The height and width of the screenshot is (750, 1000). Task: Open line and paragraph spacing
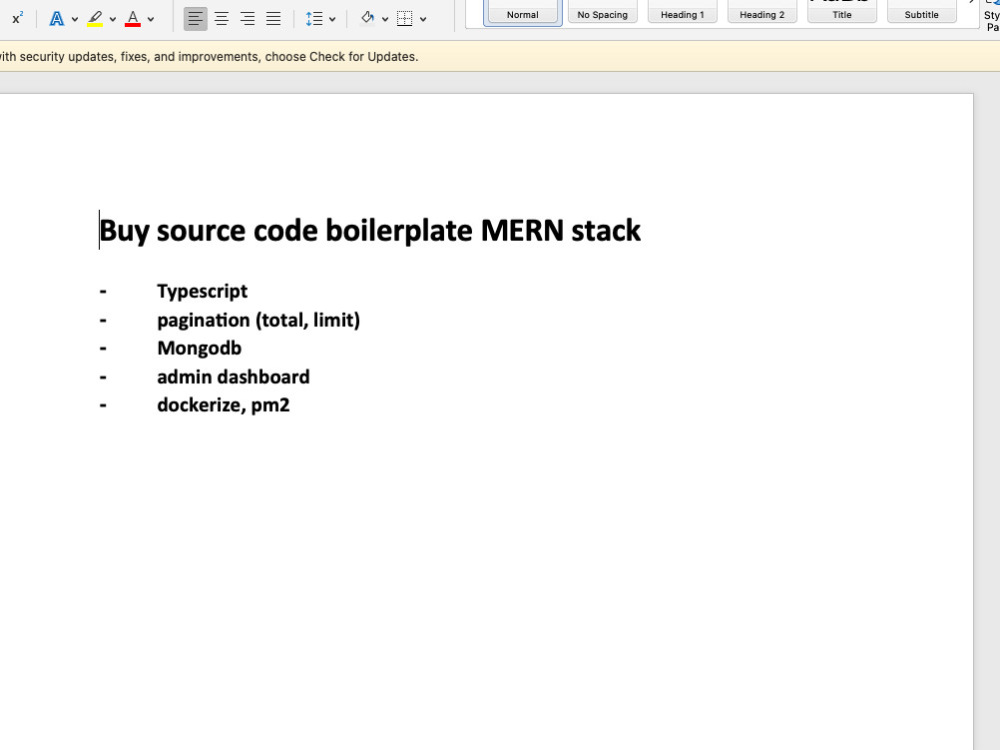pyautogui.click(x=314, y=18)
